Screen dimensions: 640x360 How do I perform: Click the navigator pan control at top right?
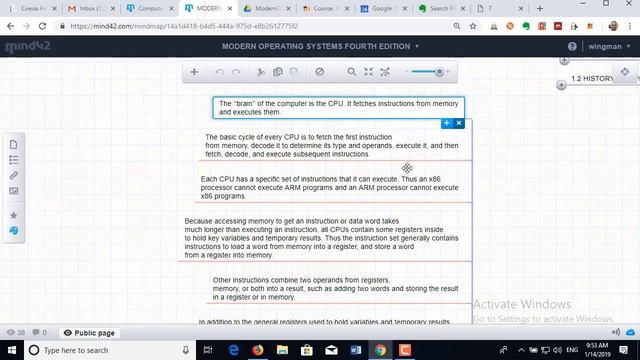click(x=625, y=72)
